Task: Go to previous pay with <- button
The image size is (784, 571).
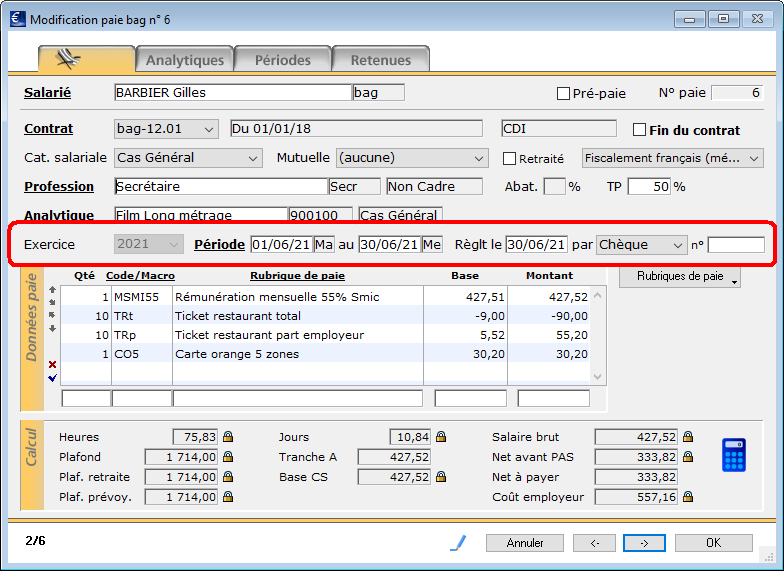Action: [594, 543]
